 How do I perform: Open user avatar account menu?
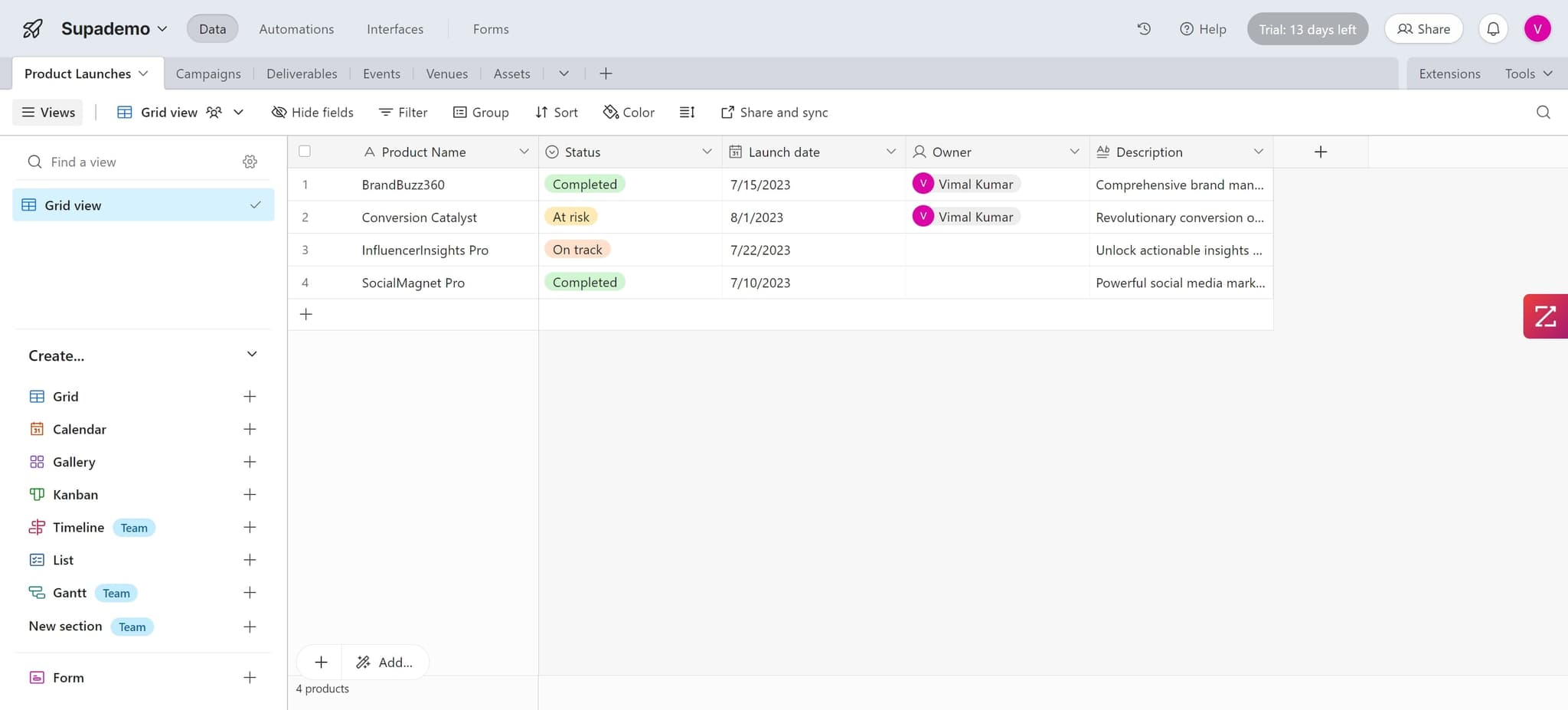[1537, 29]
